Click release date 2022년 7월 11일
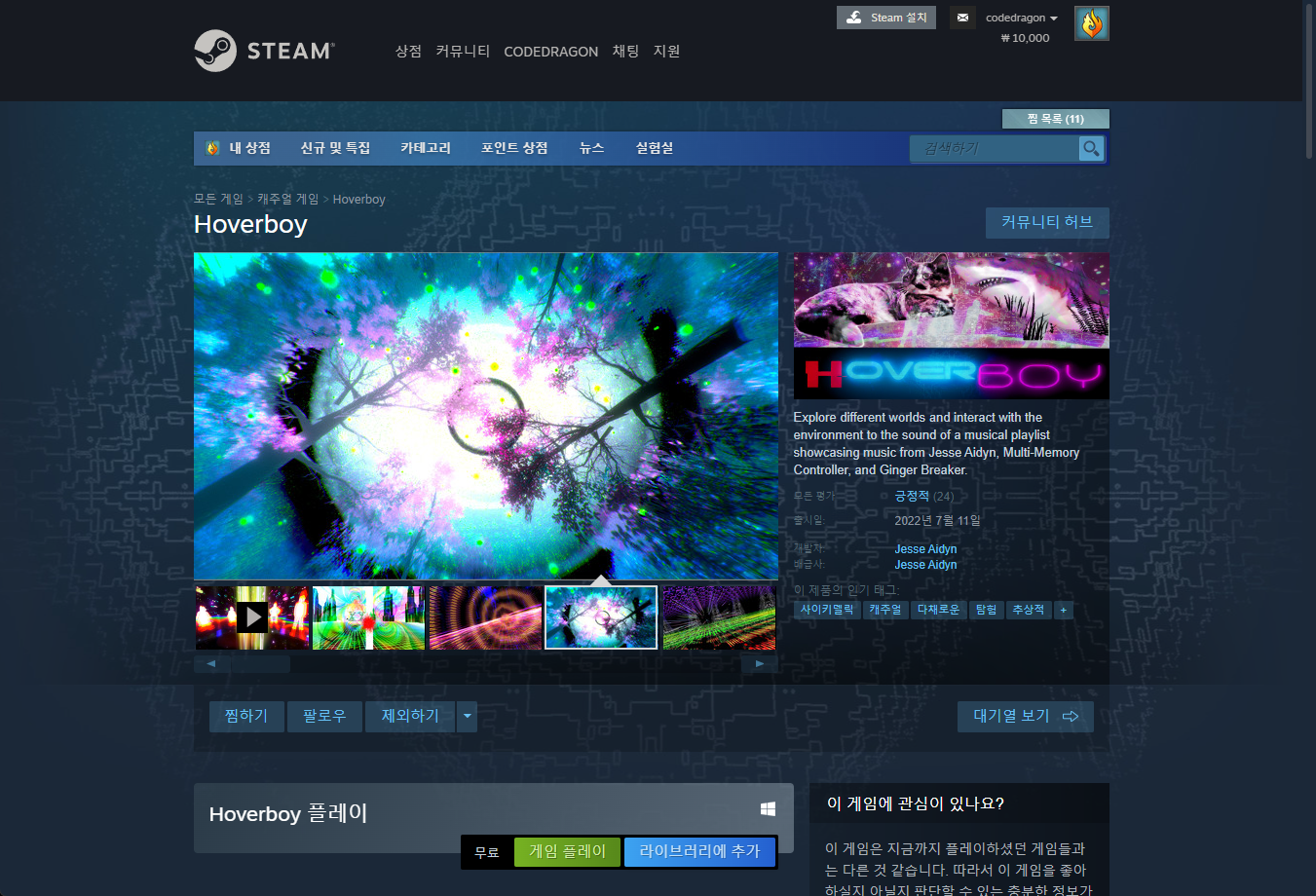The image size is (1316, 896). (937, 520)
